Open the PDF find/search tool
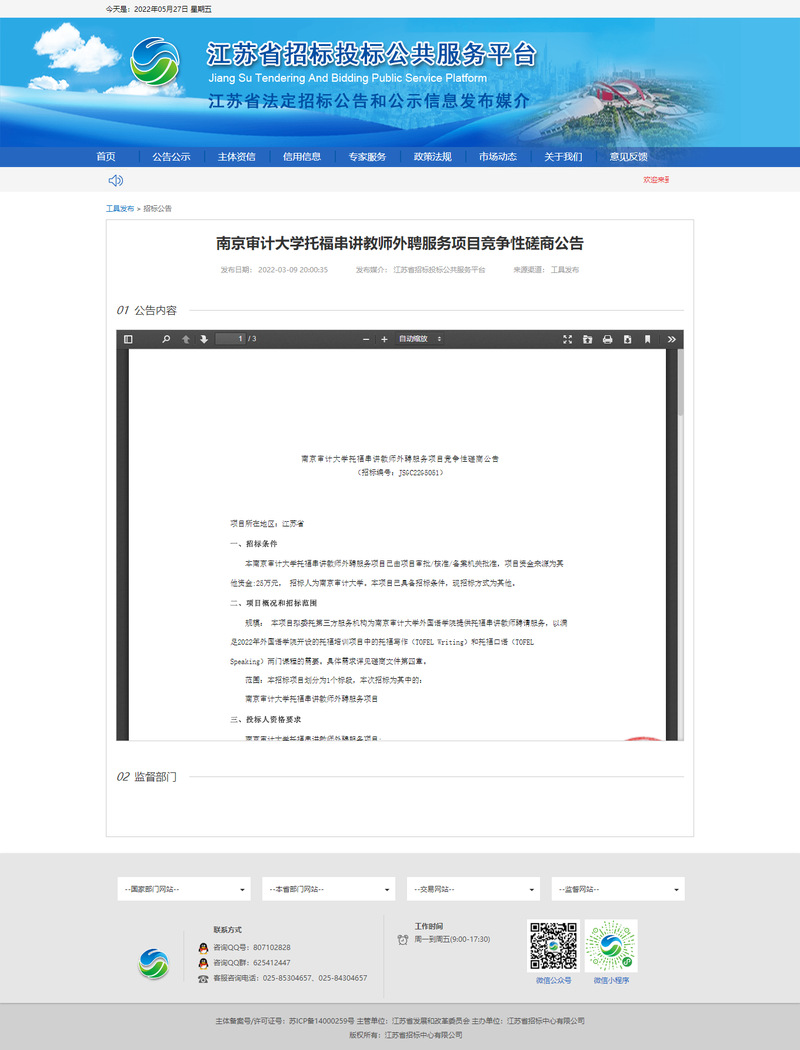Viewport: 800px width, 1050px height. tap(166, 339)
